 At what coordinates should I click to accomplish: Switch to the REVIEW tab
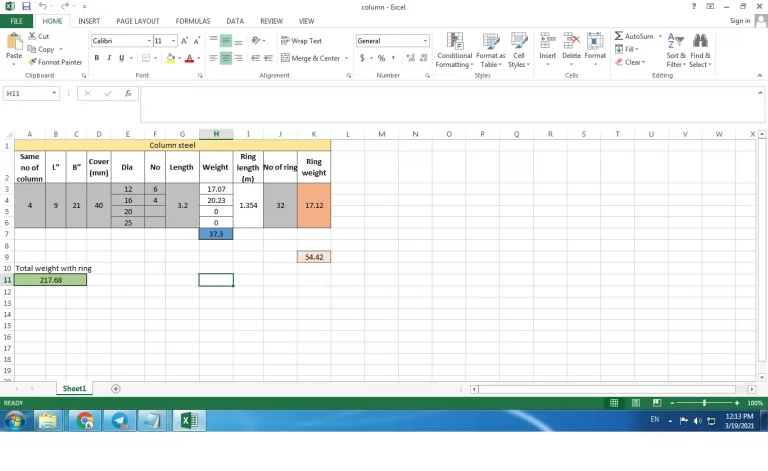271,21
